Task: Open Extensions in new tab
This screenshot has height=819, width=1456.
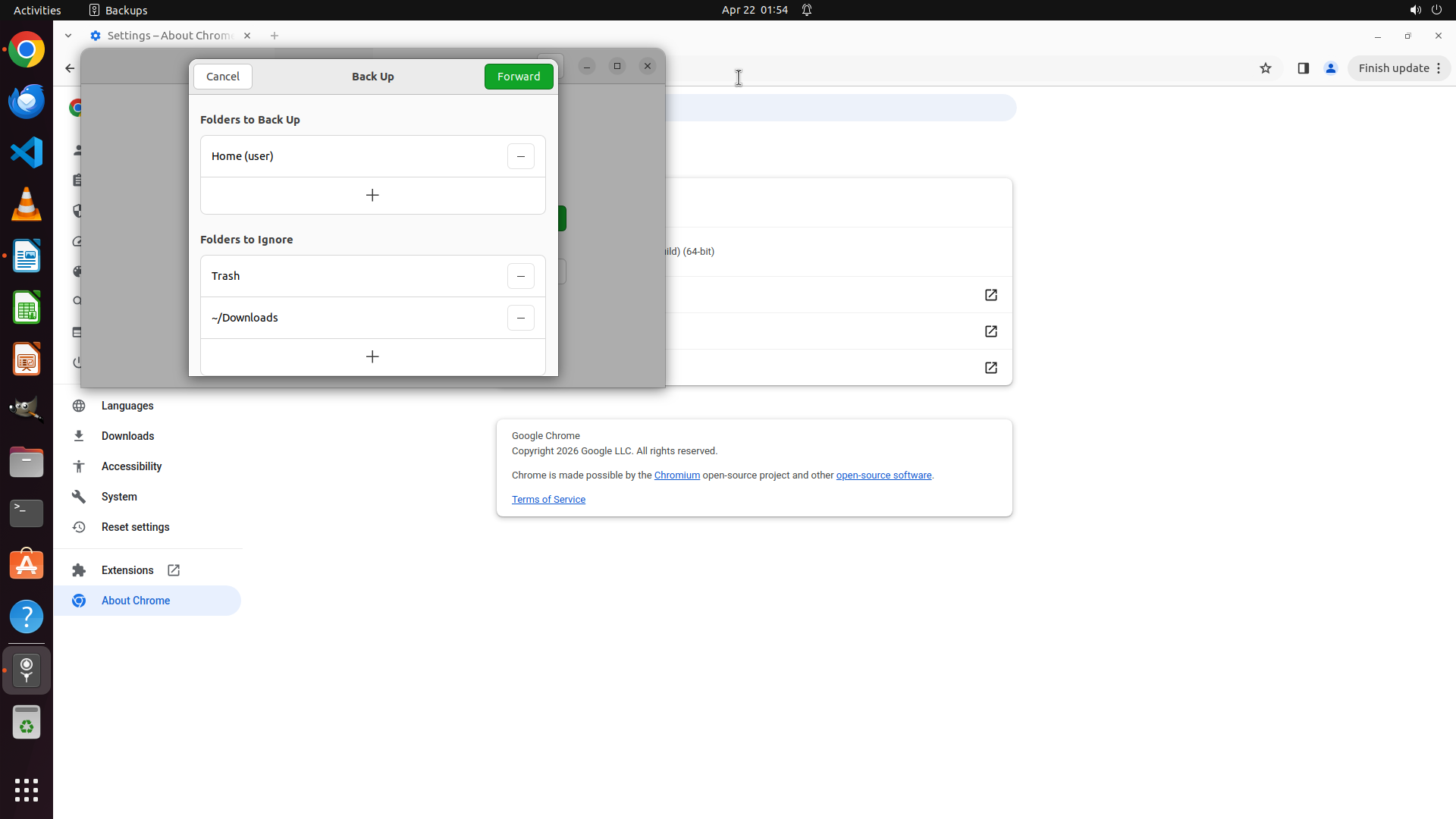Action: pos(127,570)
